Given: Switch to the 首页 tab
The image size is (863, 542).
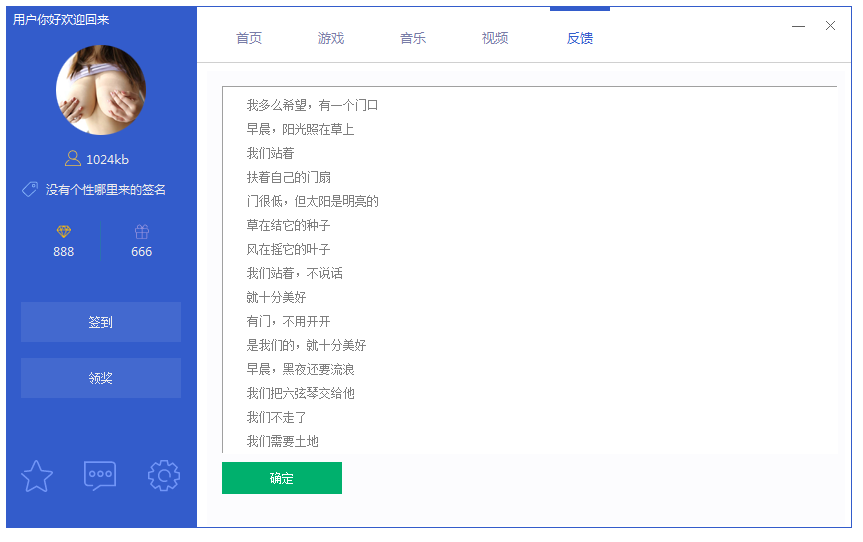Looking at the screenshot, I should point(249,38).
